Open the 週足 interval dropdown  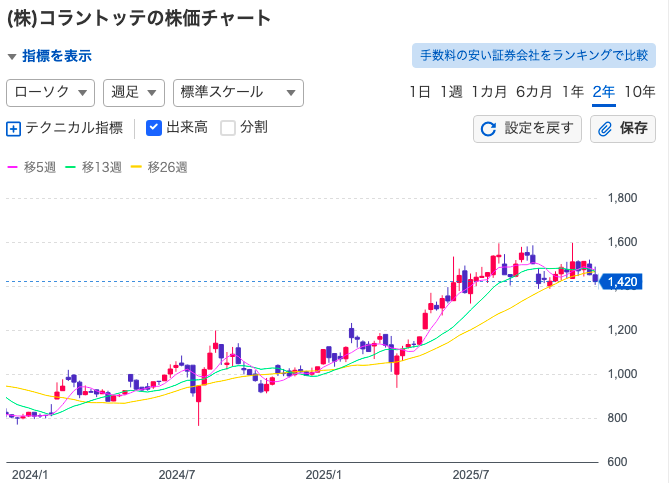click(x=133, y=92)
